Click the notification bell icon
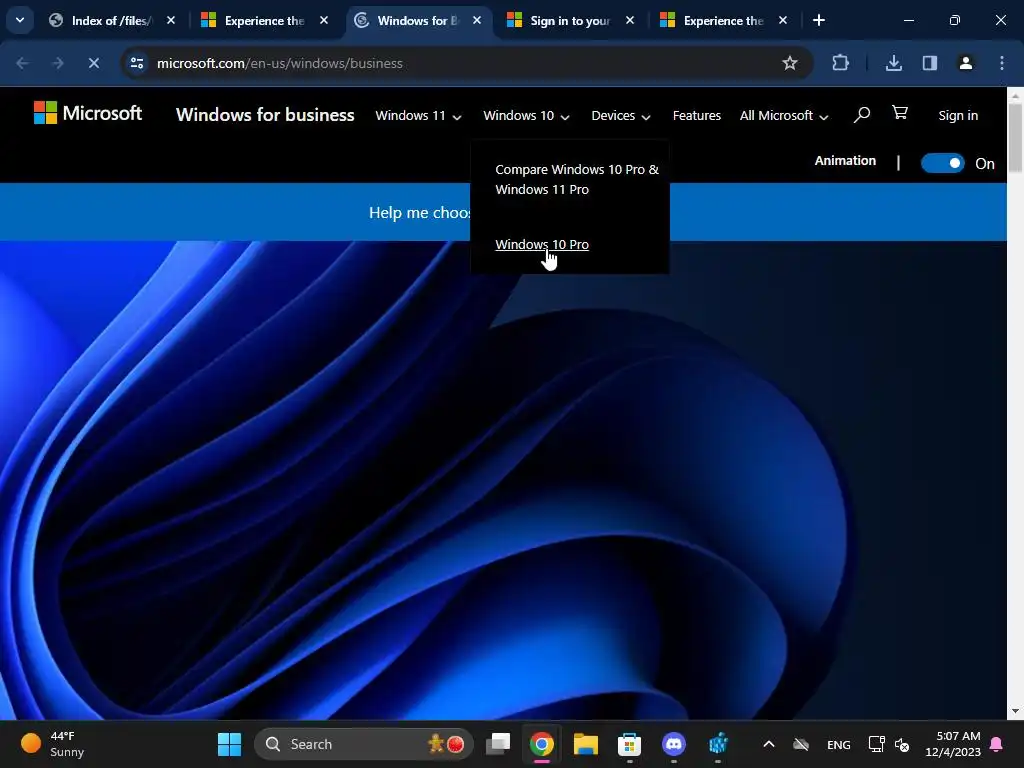Screen dimensions: 1024x768 click(x=997, y=744)
